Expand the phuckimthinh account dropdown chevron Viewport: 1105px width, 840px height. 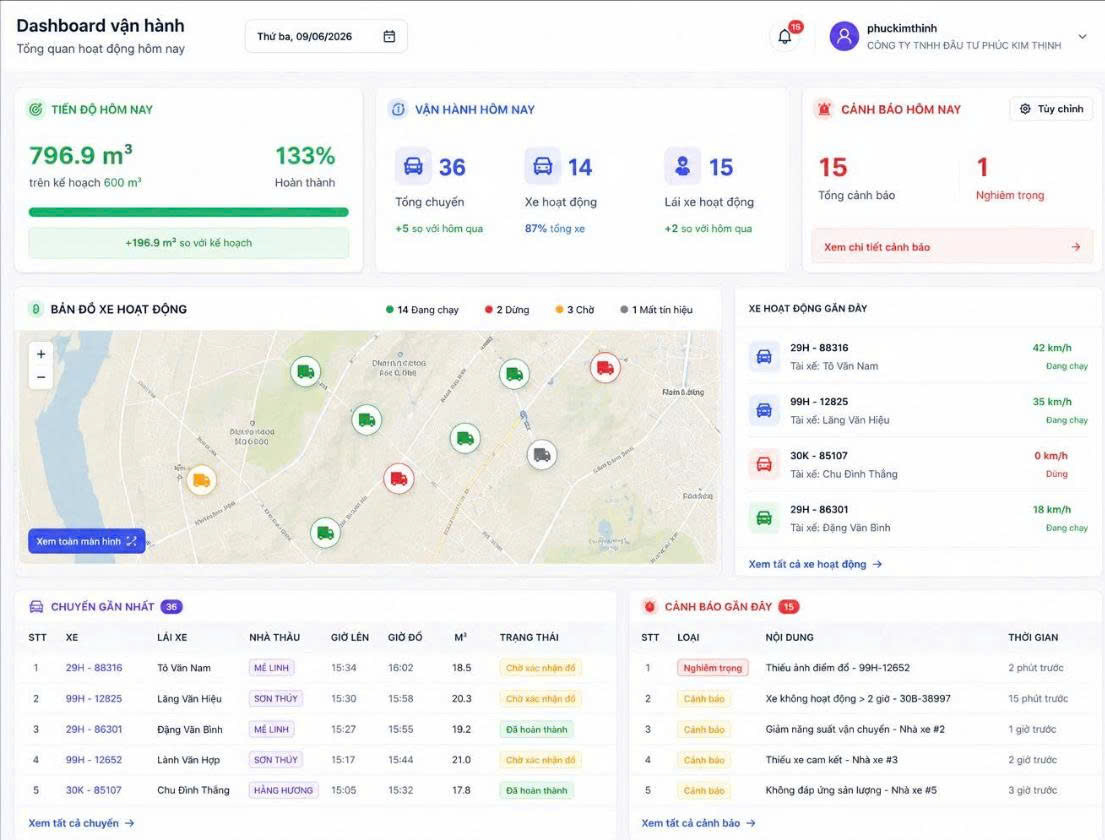tap(1082, 37)
